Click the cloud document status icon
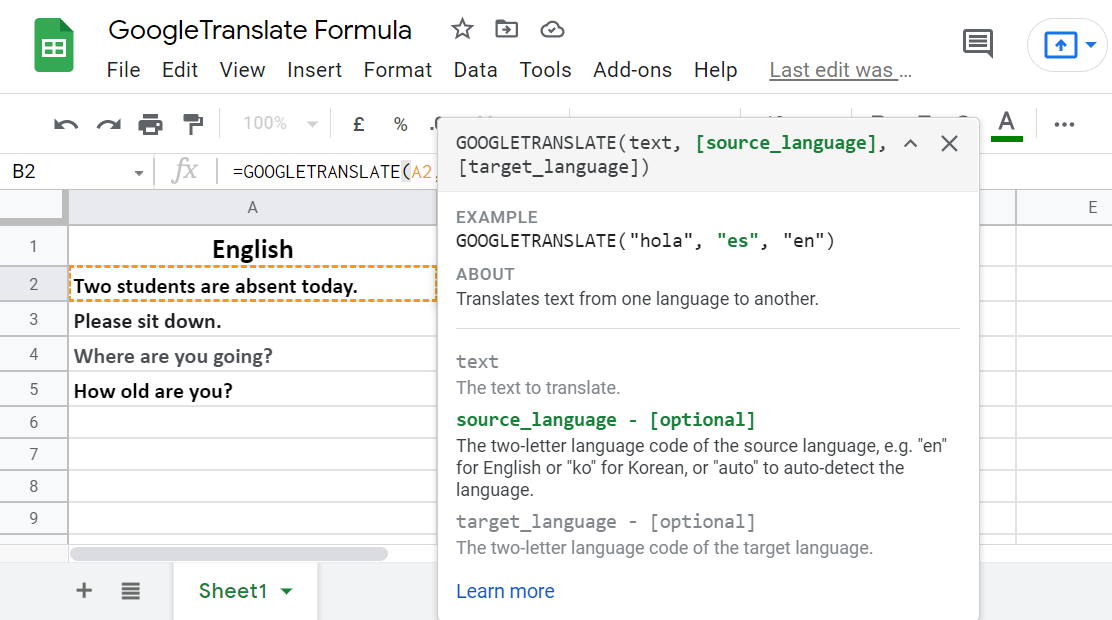Image resolution: width=1112 pixels, height=620 pixels. click(552, 29)
